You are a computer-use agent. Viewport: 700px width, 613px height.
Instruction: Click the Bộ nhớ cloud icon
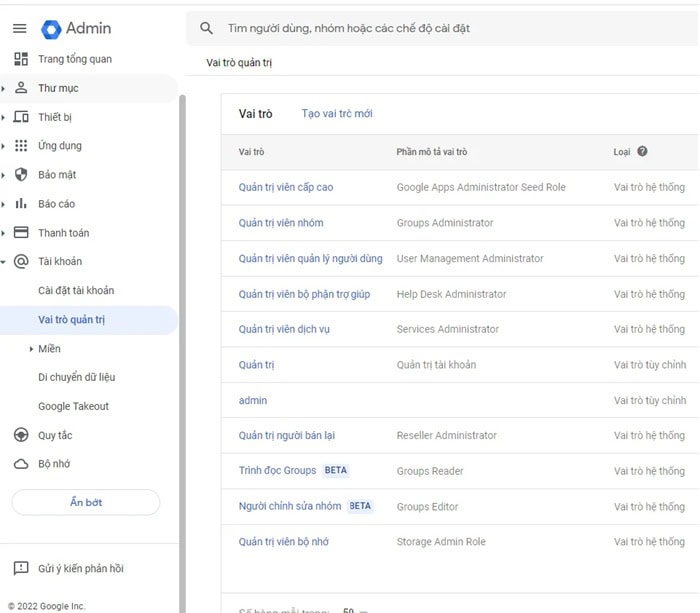pos(21,464)
